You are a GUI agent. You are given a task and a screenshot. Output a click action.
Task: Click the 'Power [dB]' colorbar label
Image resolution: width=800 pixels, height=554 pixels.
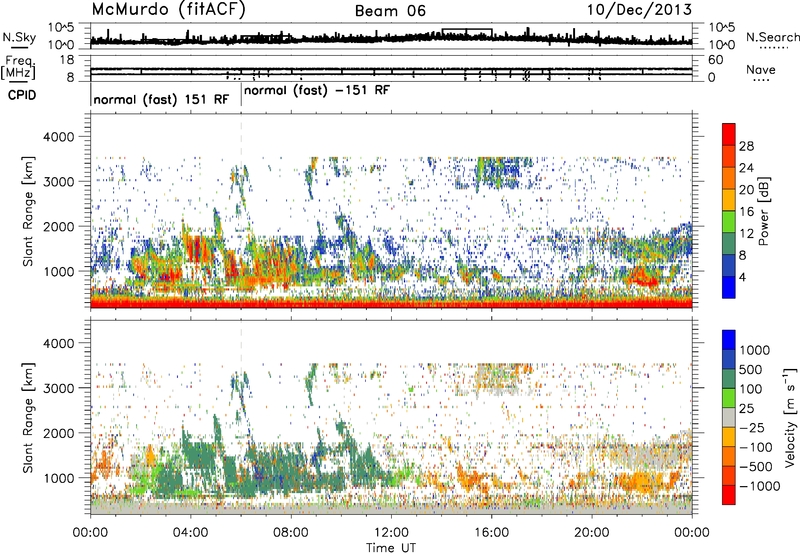[x=763, y=211]
